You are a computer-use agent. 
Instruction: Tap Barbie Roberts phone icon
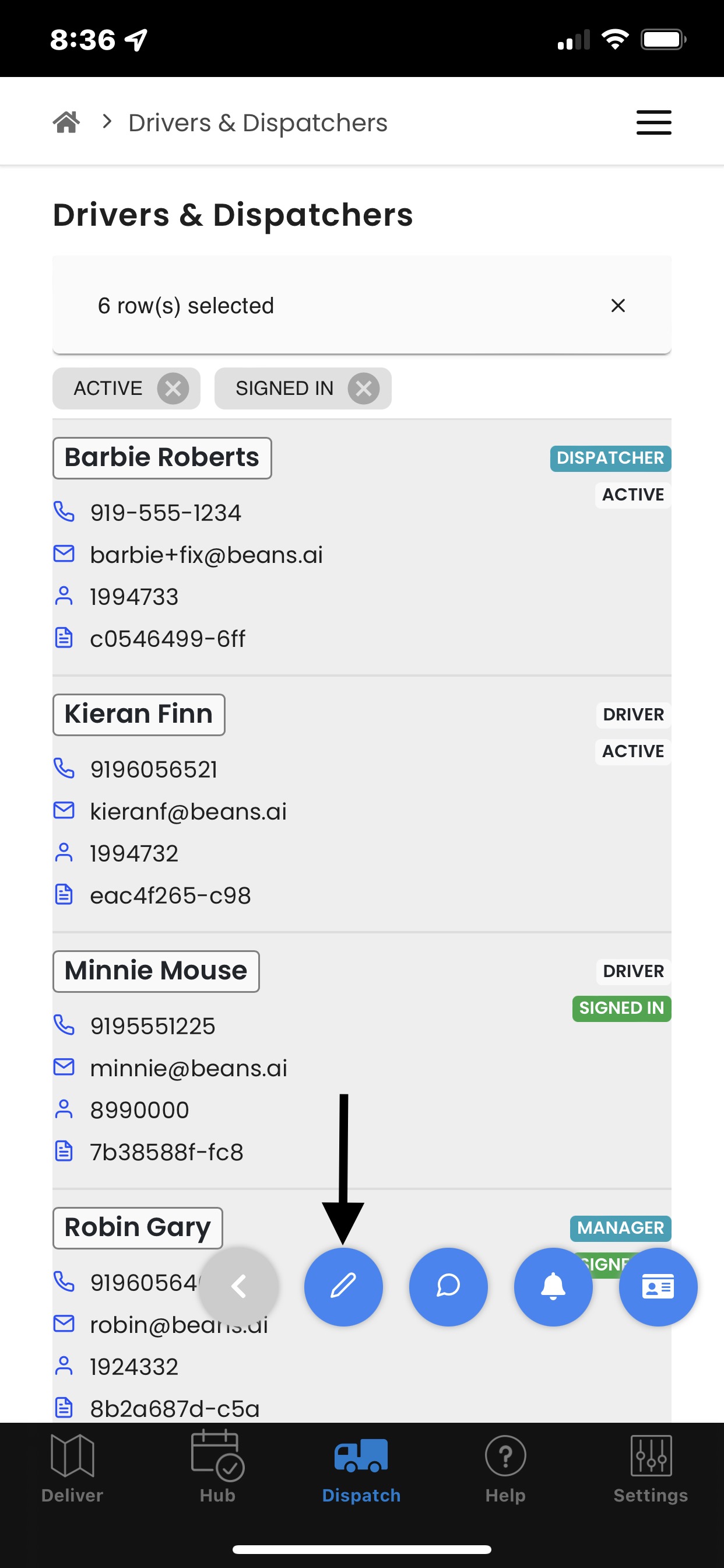click(64, 512)
